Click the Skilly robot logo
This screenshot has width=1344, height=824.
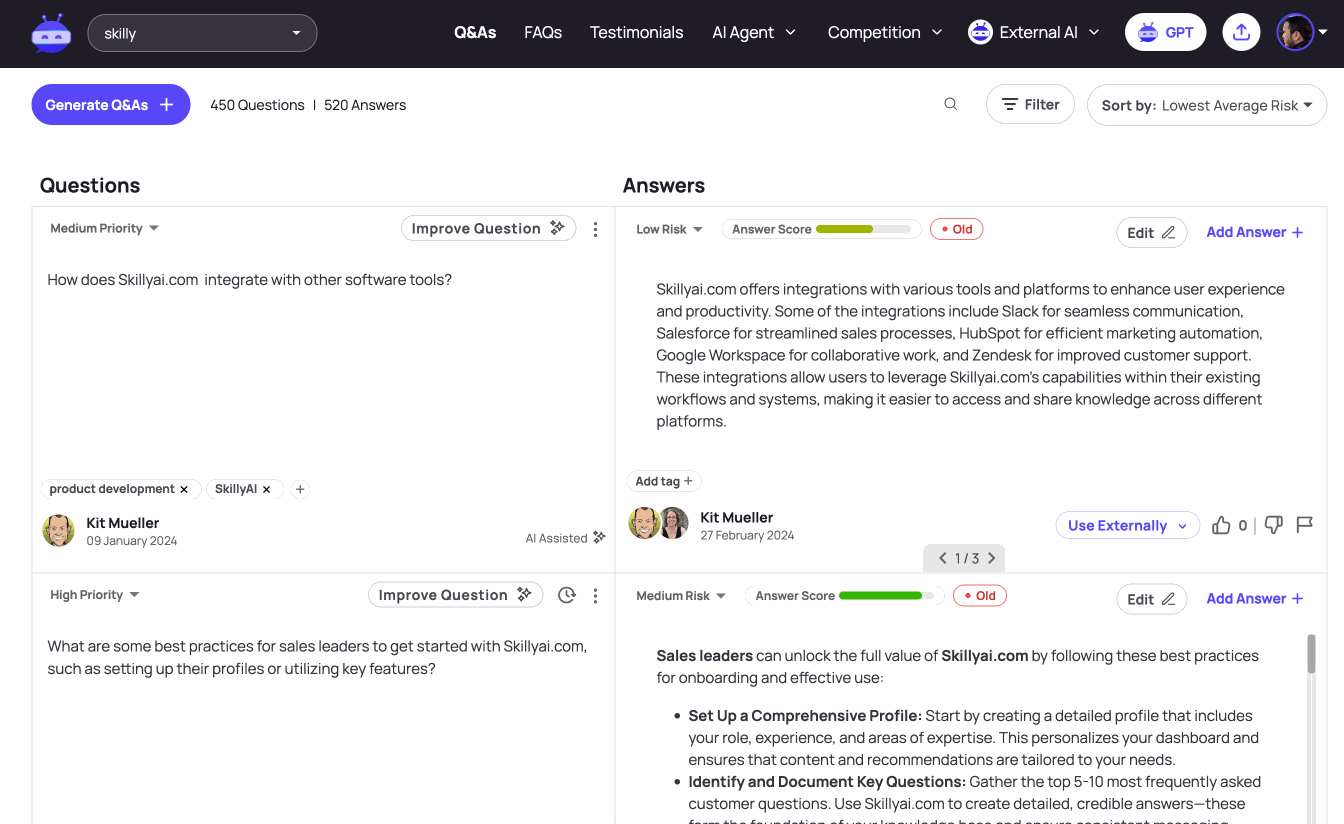click(51, 33)
